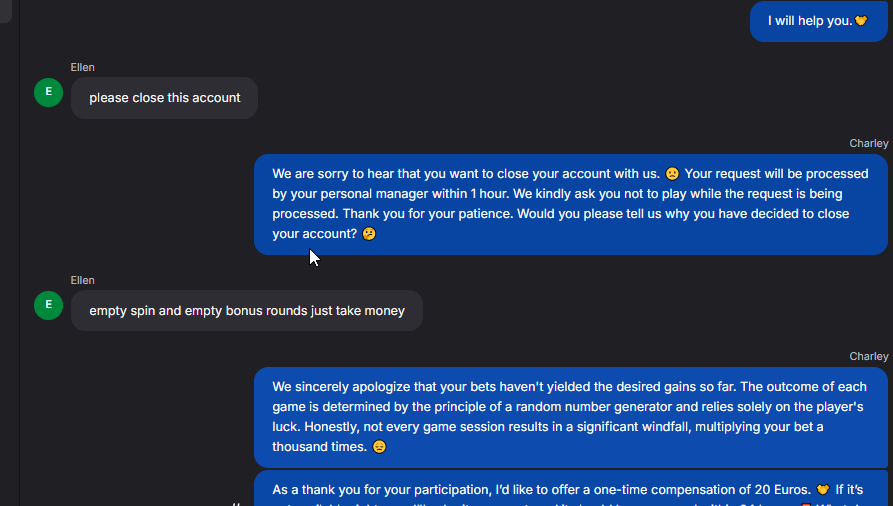Click the double-check read mark left of the compensation message
893x506 pixels.
(x=238, y=502)
